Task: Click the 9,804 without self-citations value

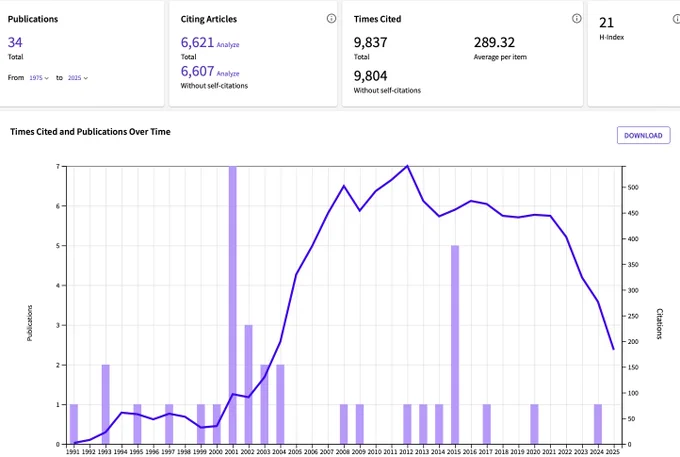Action: [370, 76]
